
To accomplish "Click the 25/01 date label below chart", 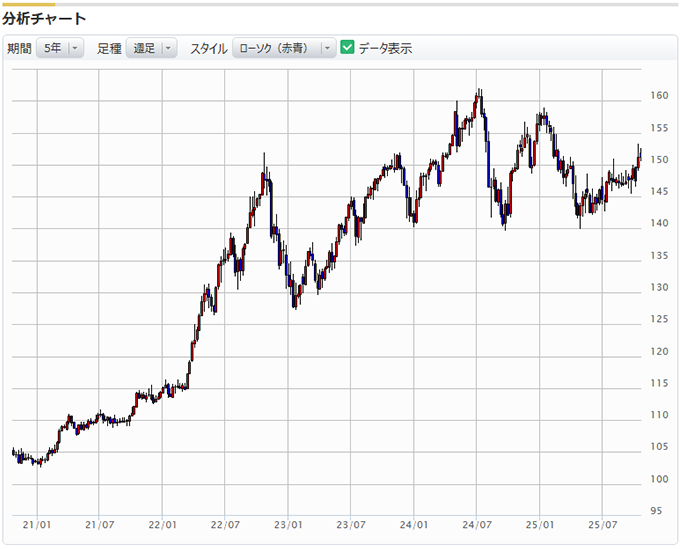I will [540, 524].
